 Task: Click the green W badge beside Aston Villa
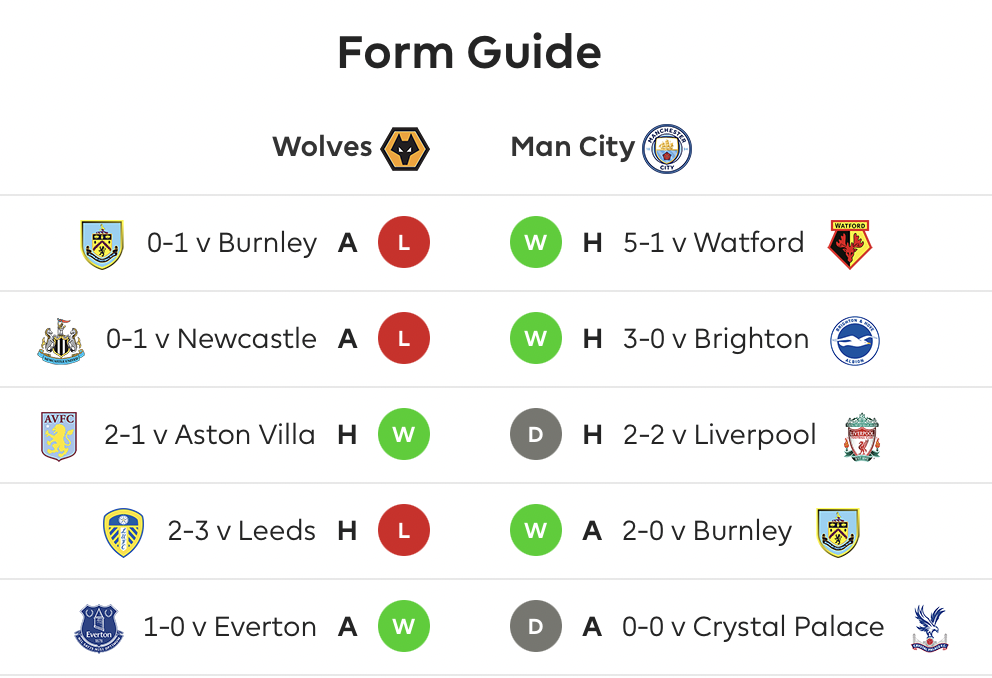[x=404, y=435]
